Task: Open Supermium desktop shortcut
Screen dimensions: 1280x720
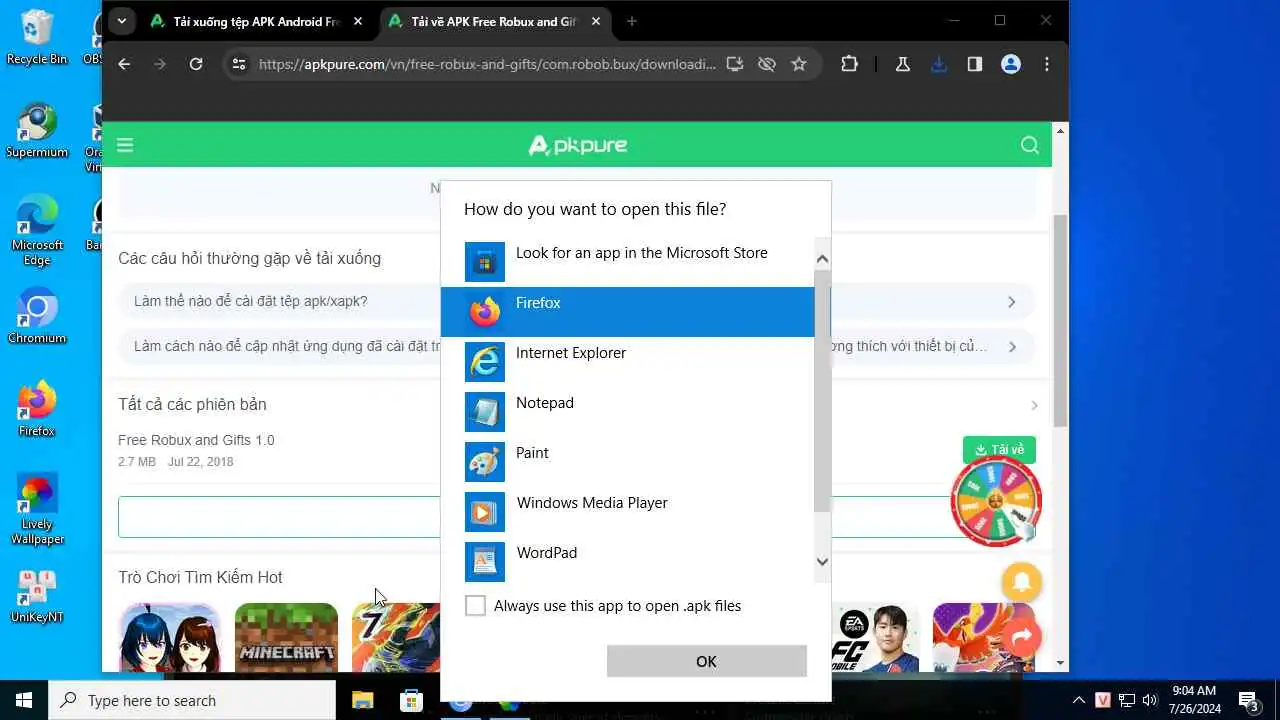Action: tap(37, 131)
